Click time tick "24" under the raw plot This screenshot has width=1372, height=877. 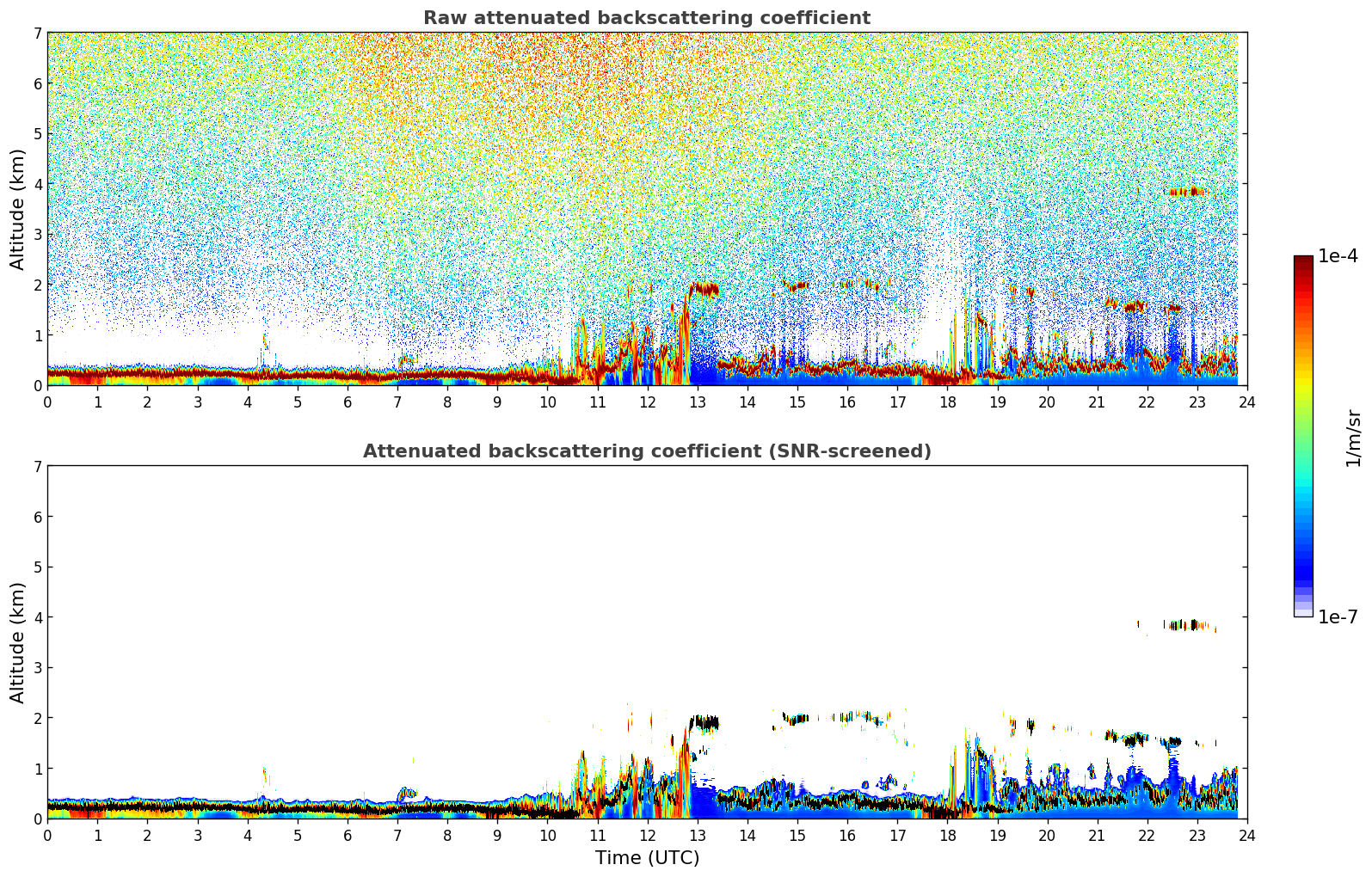(x=1247, y=402)
